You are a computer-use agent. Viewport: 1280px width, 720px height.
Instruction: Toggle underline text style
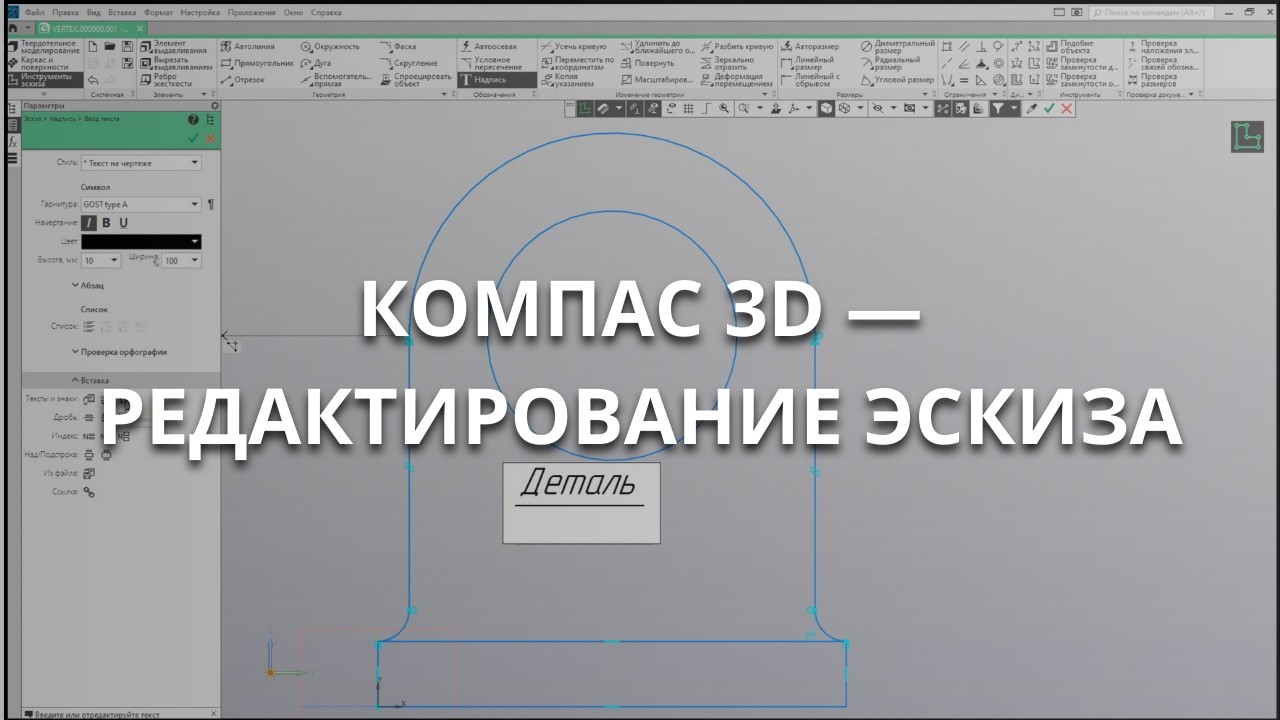pos(123,223)
